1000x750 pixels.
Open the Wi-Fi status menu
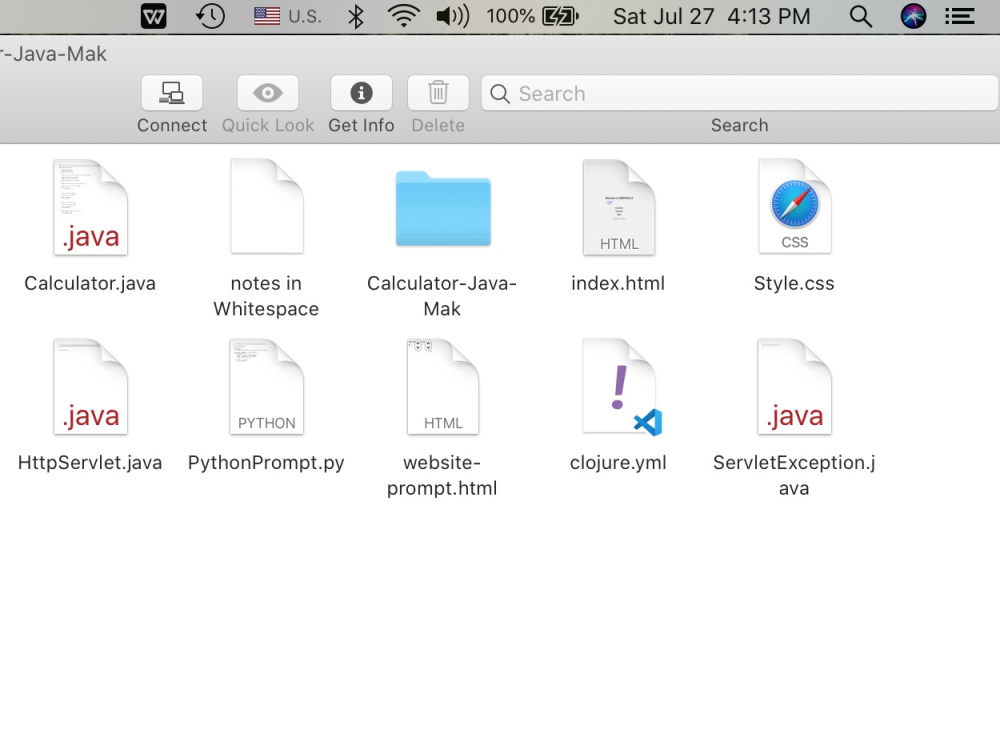click(404, 16)
